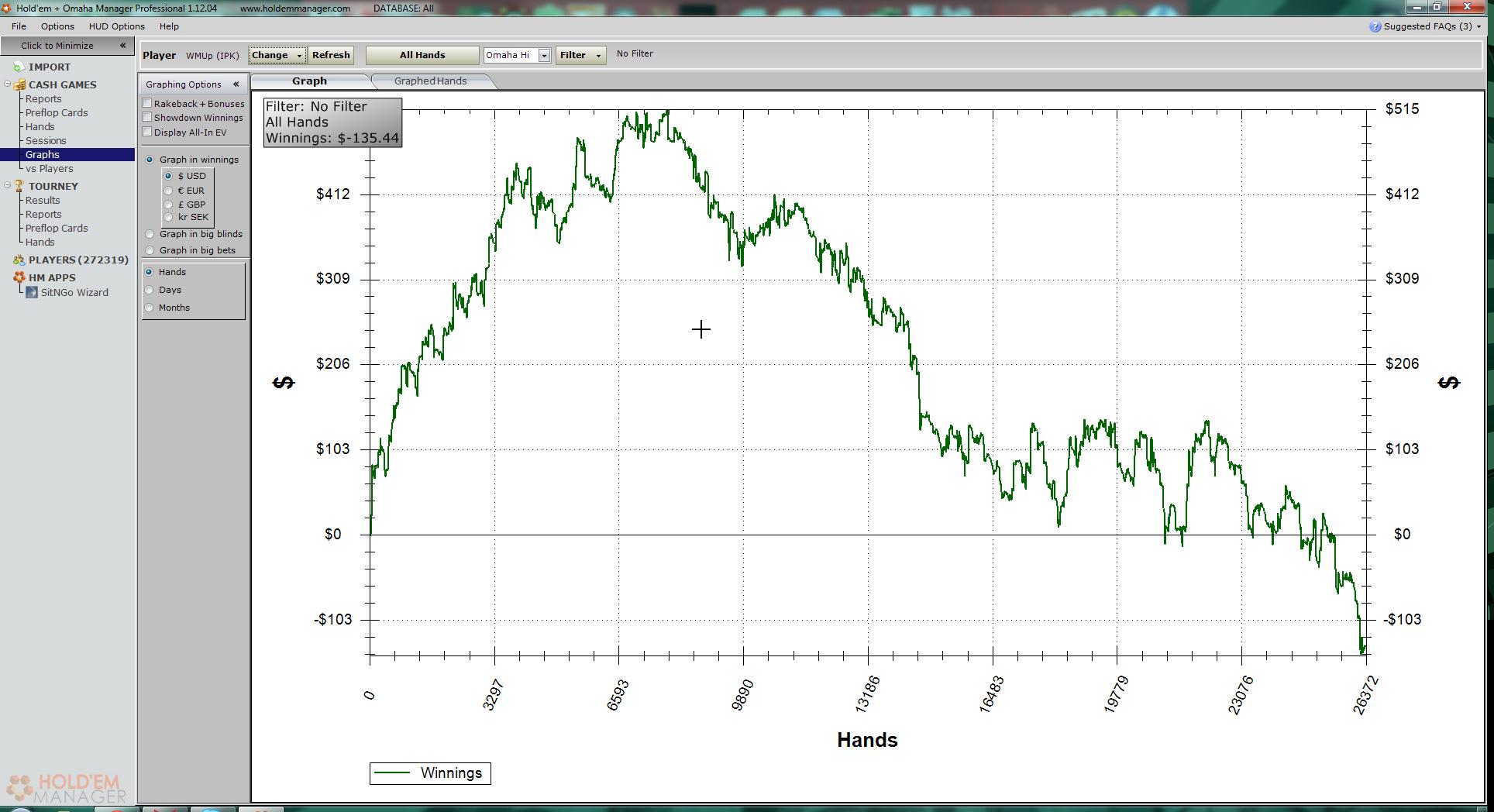
Task: Click the IMPORT icon in the sidebar
Action: (19, 67)
